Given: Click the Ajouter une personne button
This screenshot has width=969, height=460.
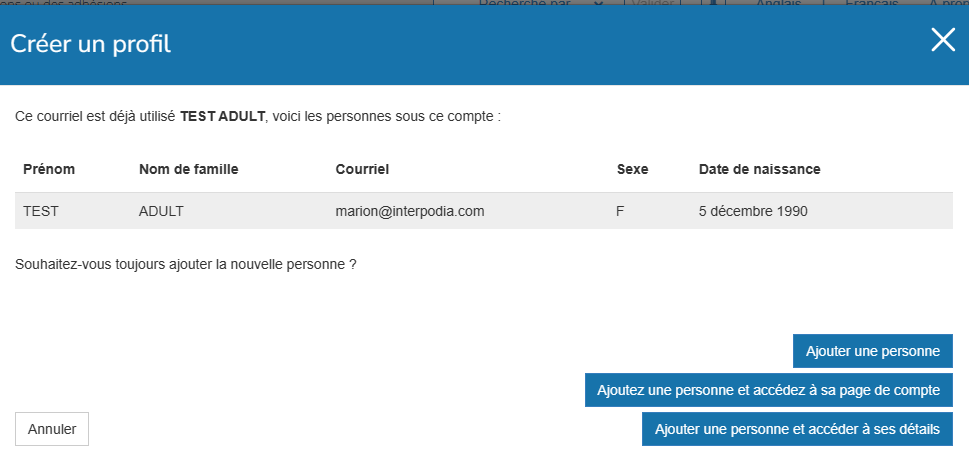Looking at the screenshot, I should click(873, 351).
